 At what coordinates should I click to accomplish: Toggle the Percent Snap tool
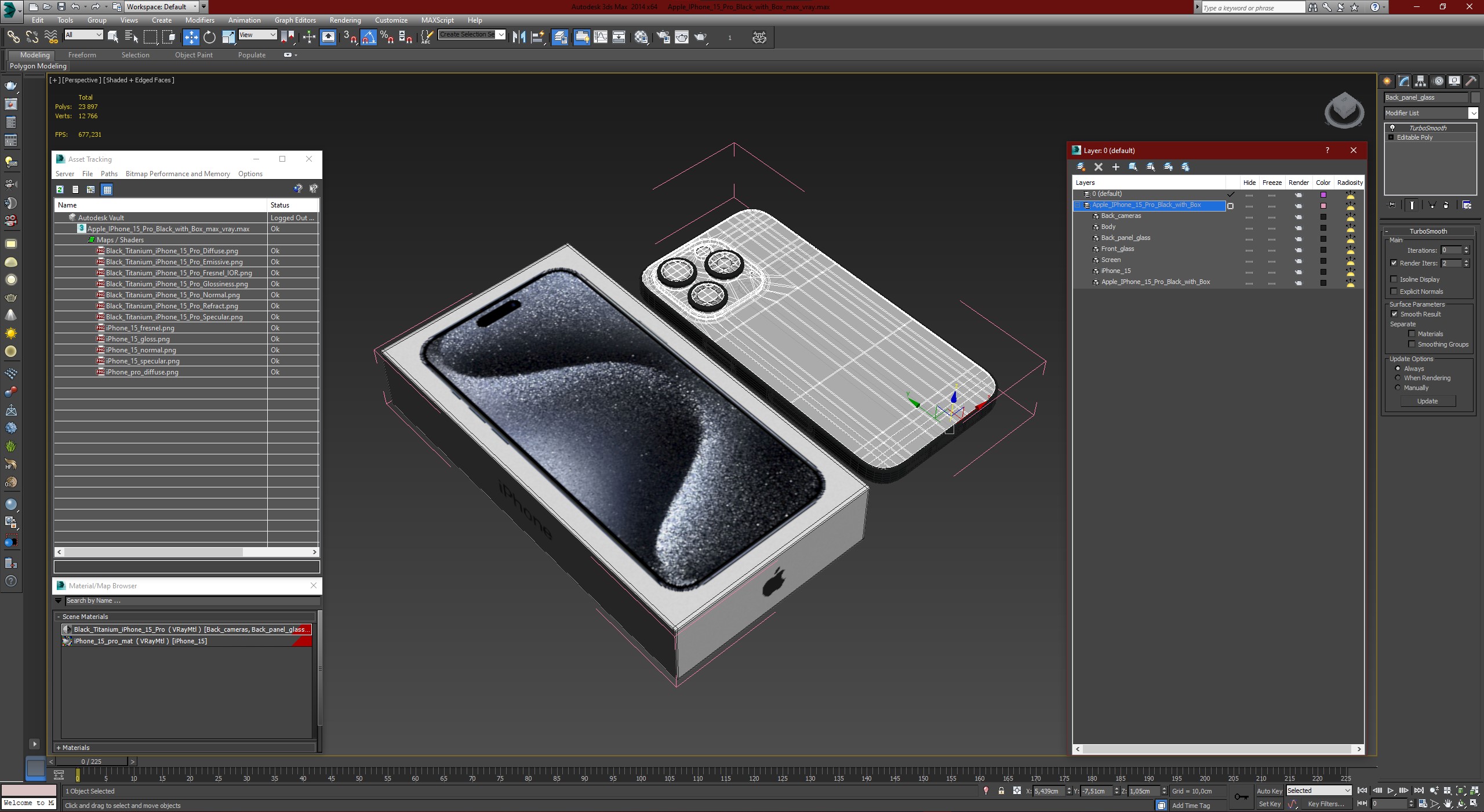click(387, 37)
